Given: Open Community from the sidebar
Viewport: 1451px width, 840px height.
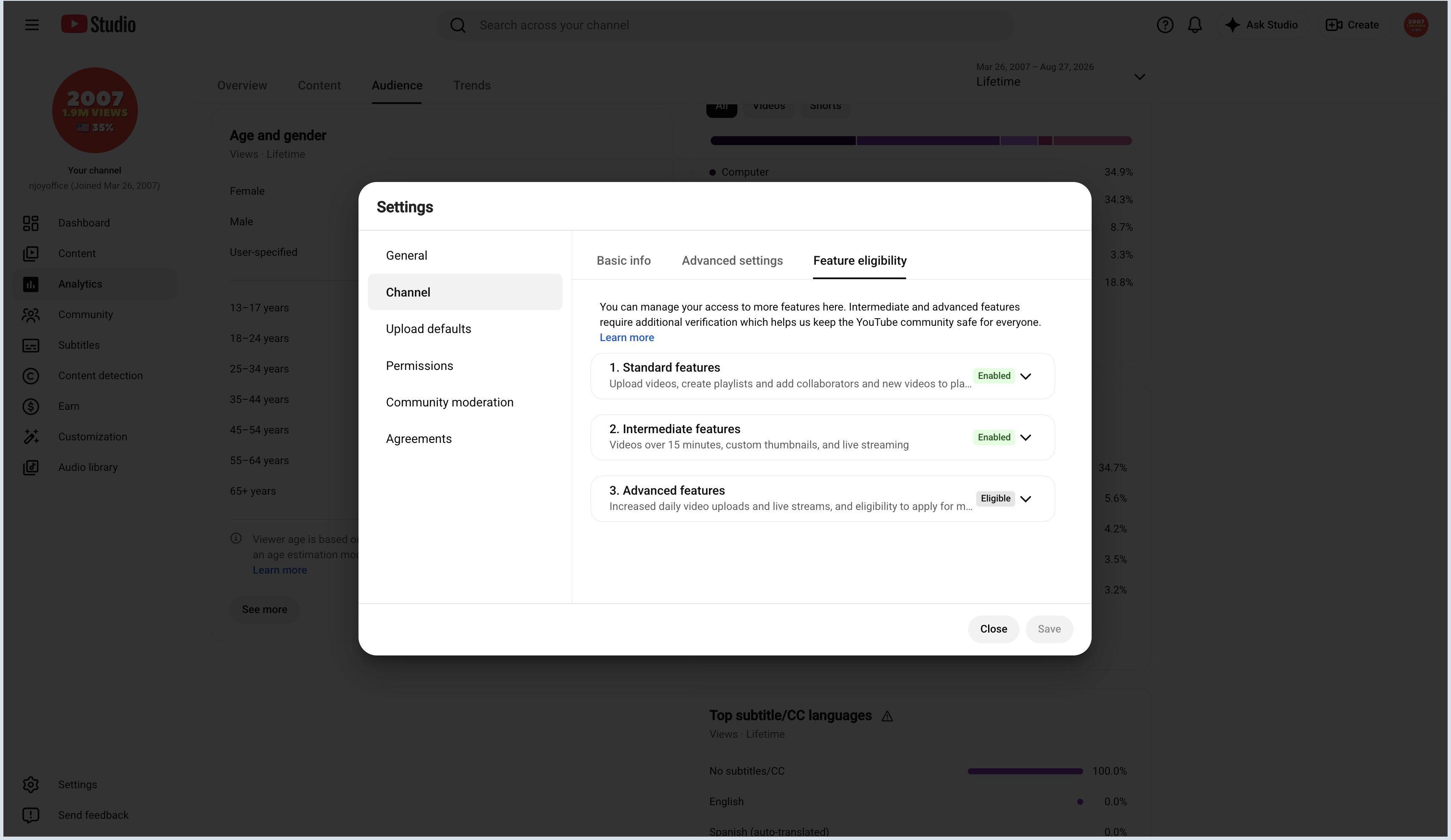Looking at the screenshot, I should [95, 314].
